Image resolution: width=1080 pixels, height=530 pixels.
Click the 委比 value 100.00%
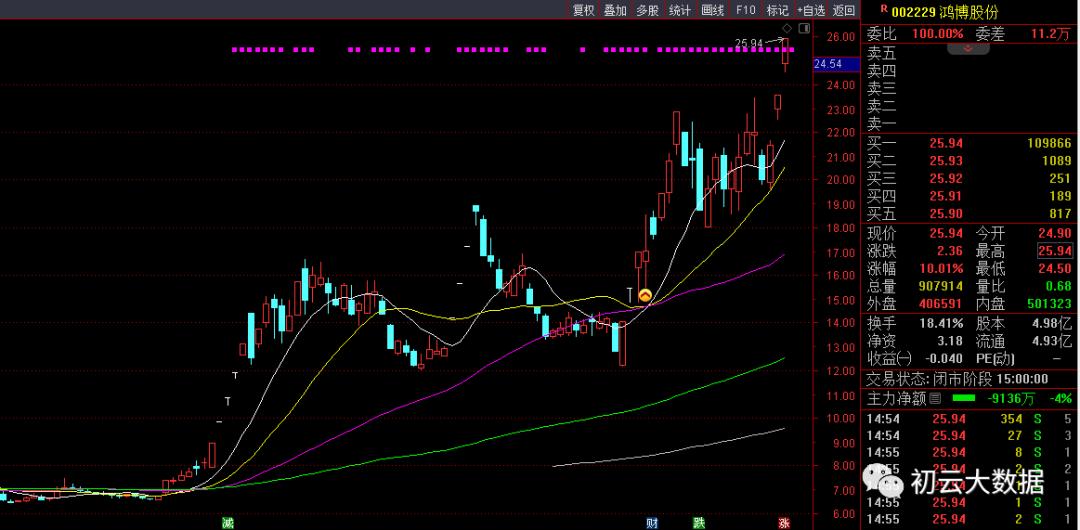[937, 34]
